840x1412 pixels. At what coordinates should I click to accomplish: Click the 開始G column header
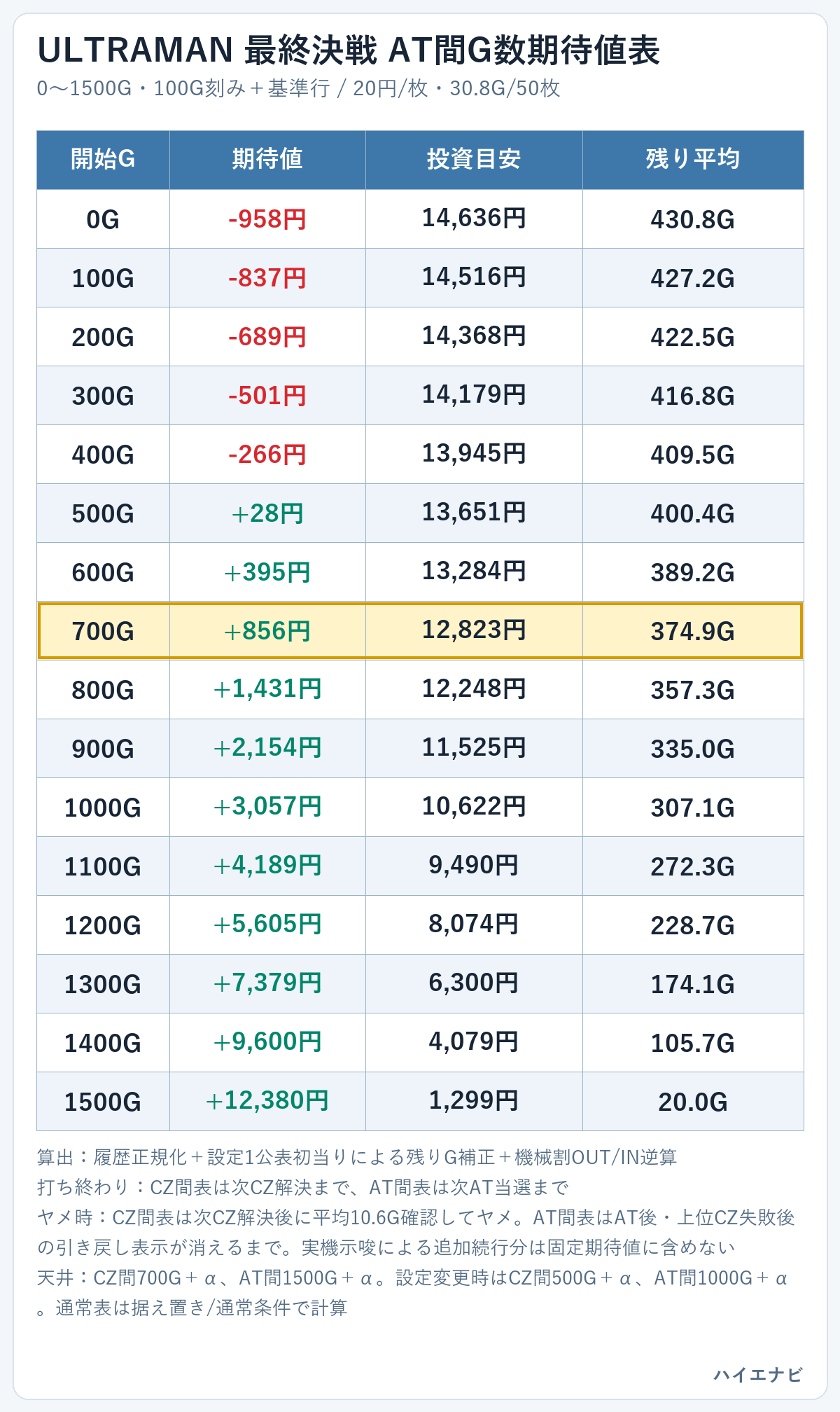pyautogui.click(x=103, y=160)
